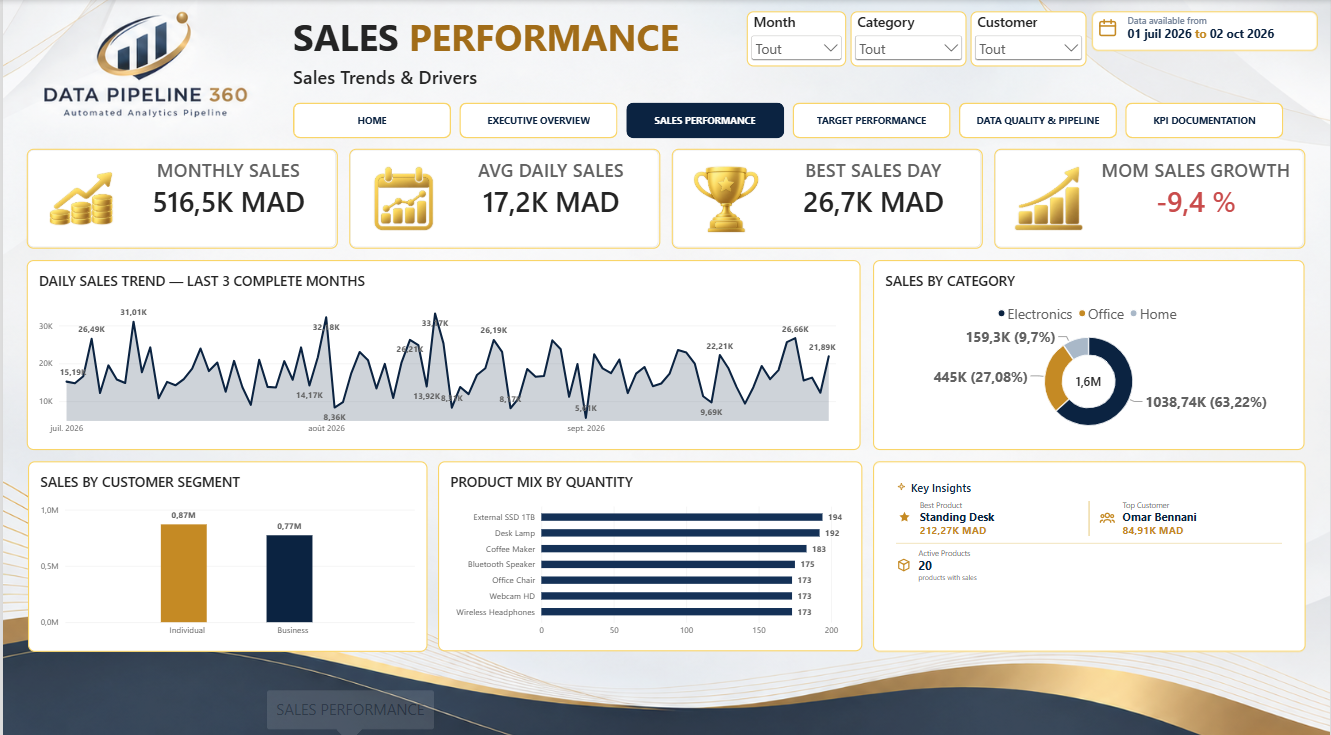The height and width of the screenshot is (735, 1331).
Task: Select the Business segment bar
Action: [x=289, y=578]
